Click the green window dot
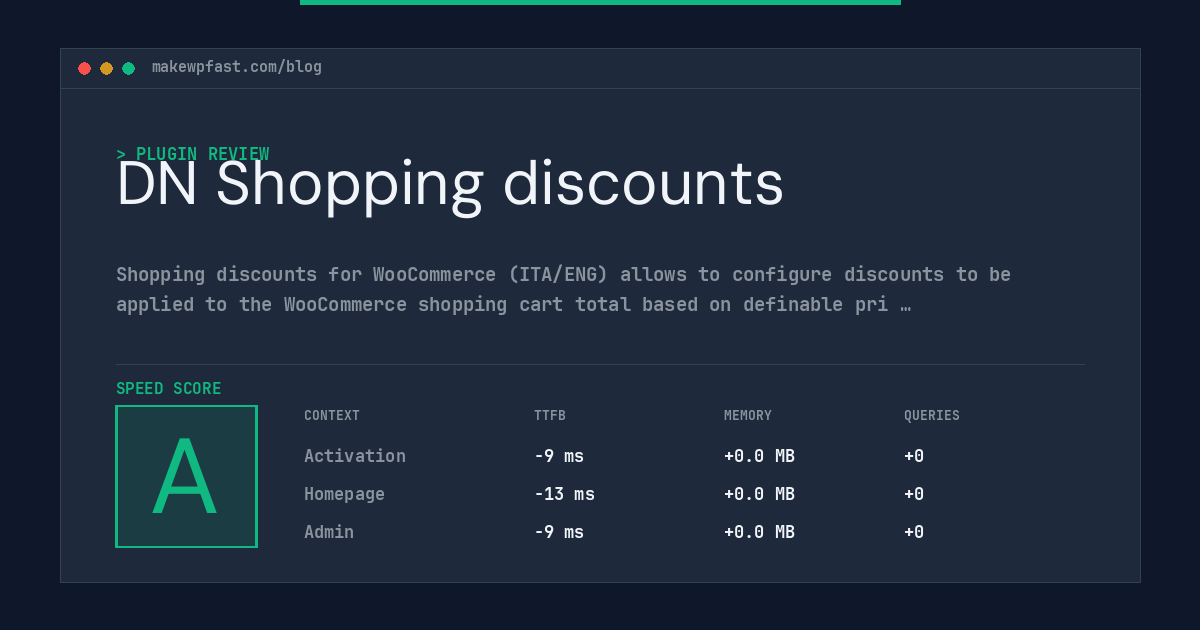This screenshot has height=630, width=1200. tap(128, 68)
